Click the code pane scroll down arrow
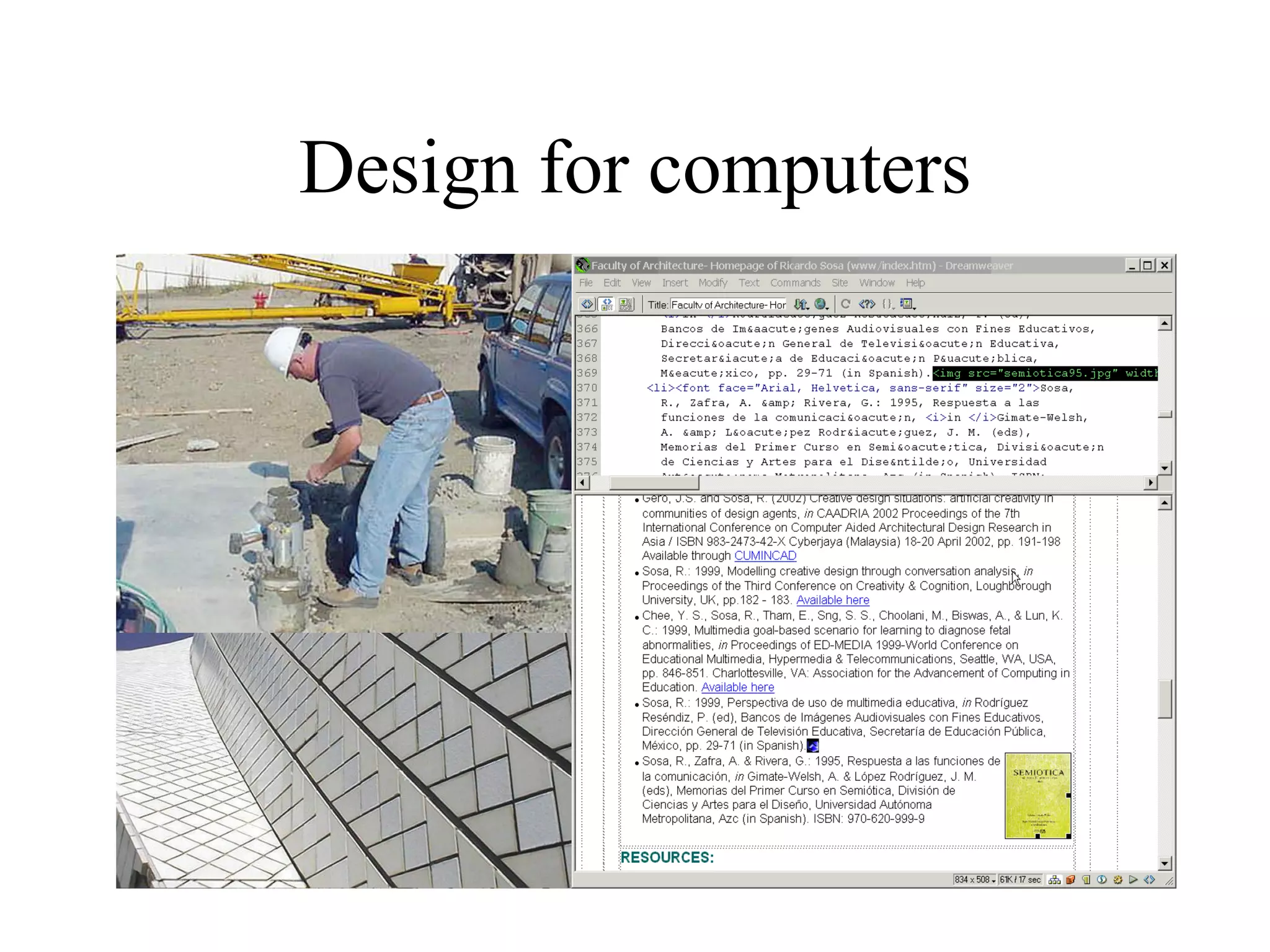This screenshot has width=1270, height=952. click(x=1165, y=469)
